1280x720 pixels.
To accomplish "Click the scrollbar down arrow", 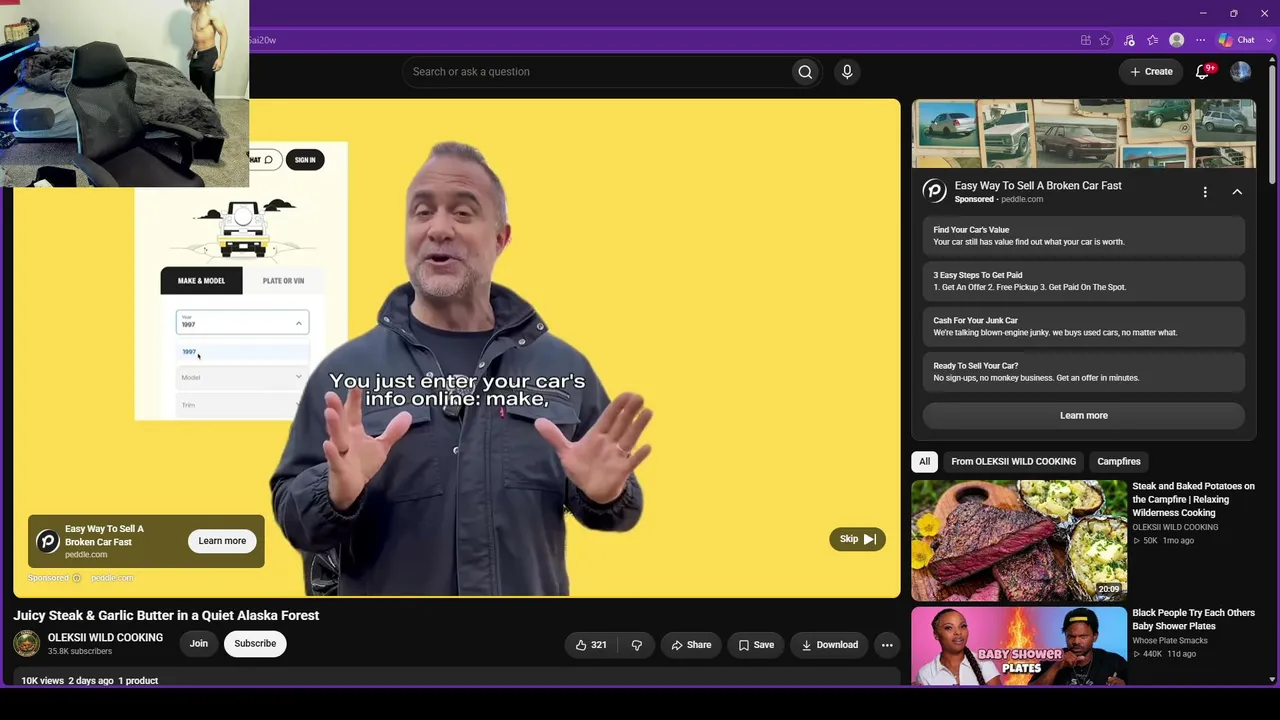I will (x=1272, y=680).
